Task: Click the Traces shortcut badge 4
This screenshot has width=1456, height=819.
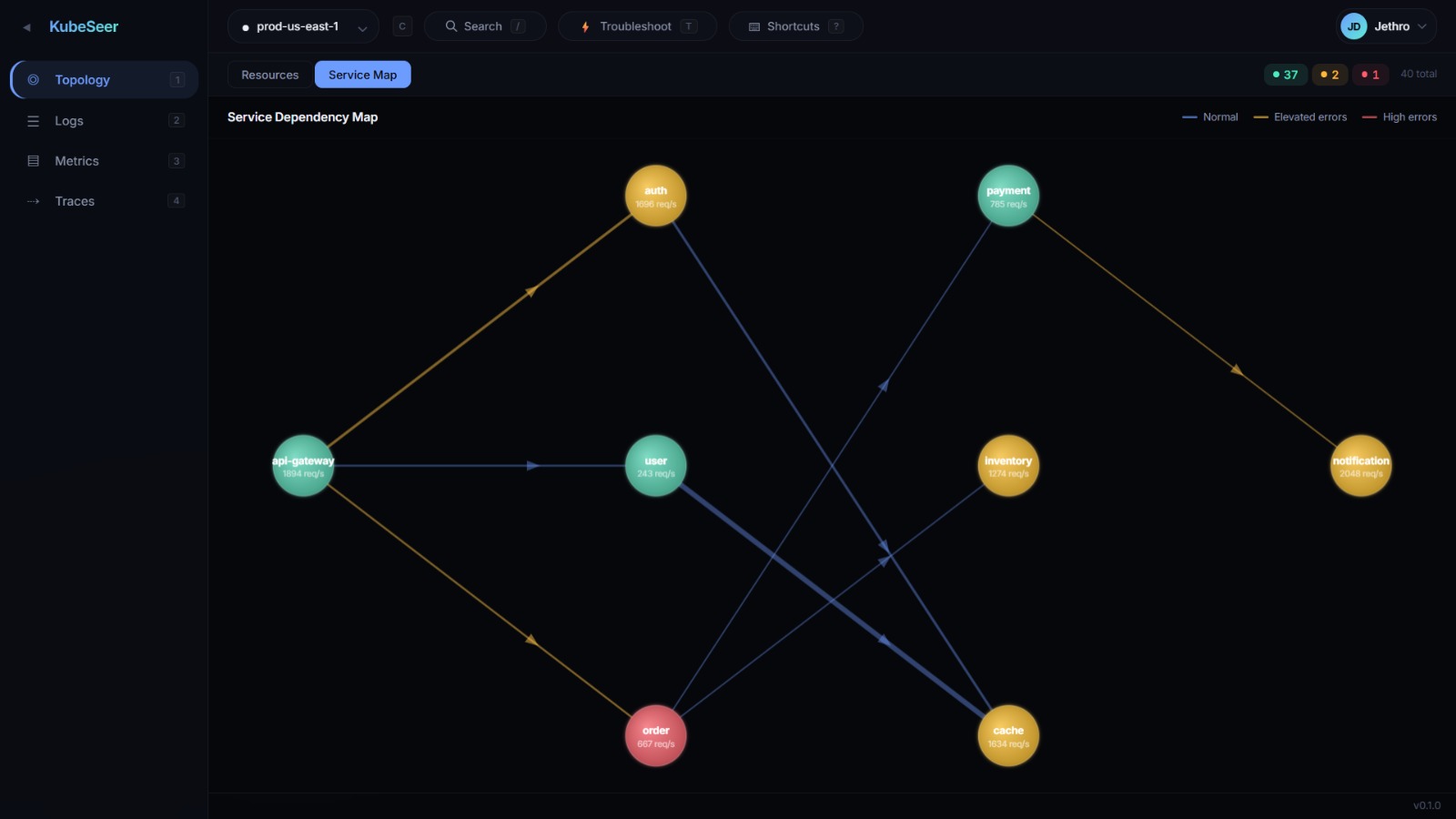Action: [x=177, y=200]
